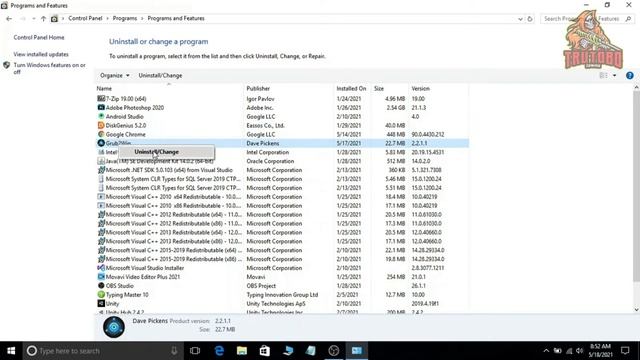Open the Organize dropdown

(x=115, y=76)
